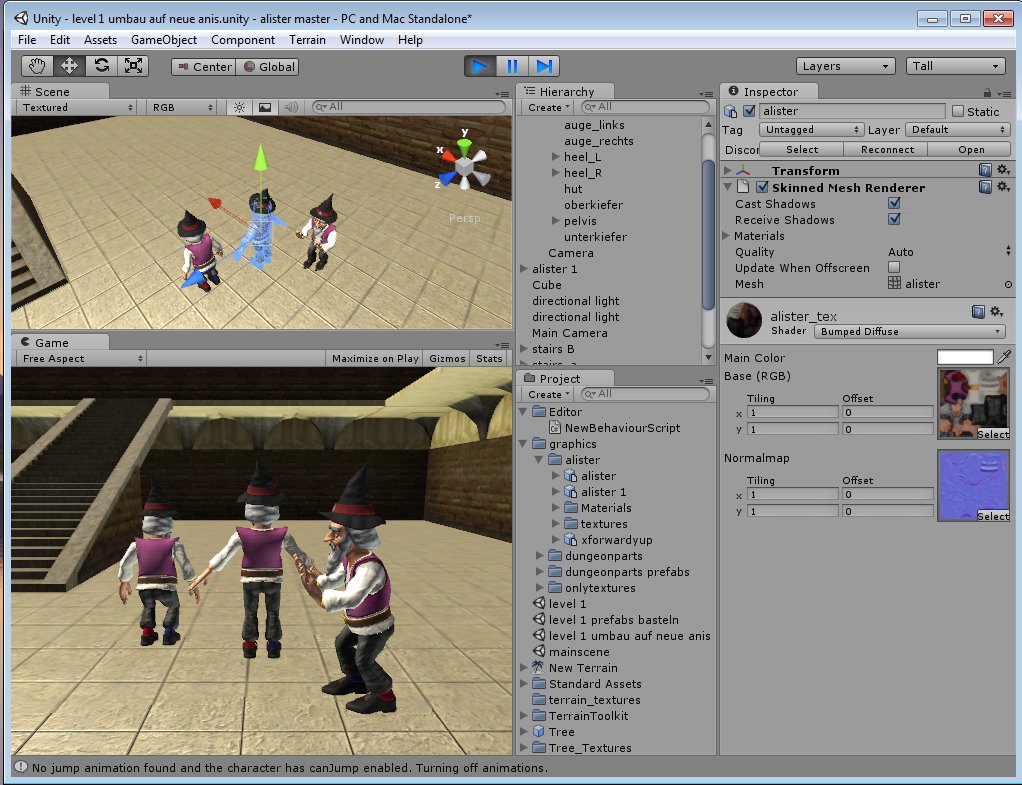Disable the Cast Shadows checkbox
The height and width of the screenshot is (785, 1022).
pyautogui.click(x=894, y=204)
